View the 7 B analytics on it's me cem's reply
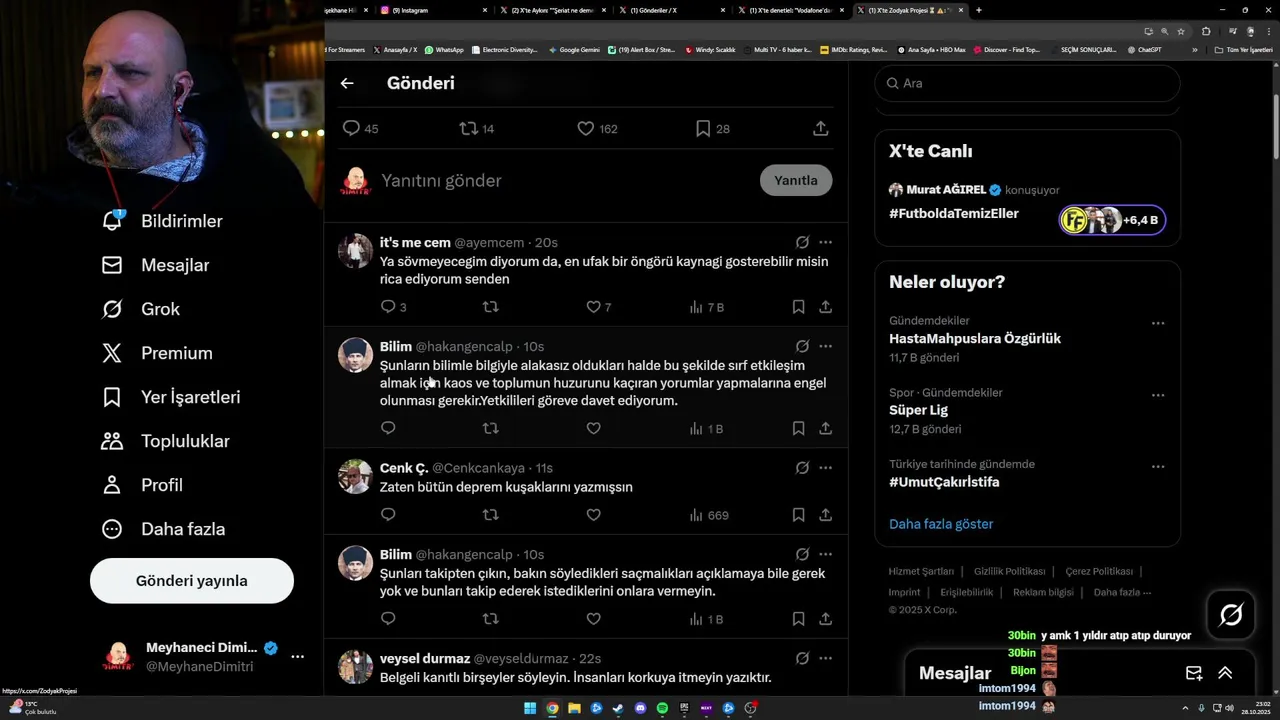The image size is (1280, 720). pyautogui.click(x=706, y=307)
